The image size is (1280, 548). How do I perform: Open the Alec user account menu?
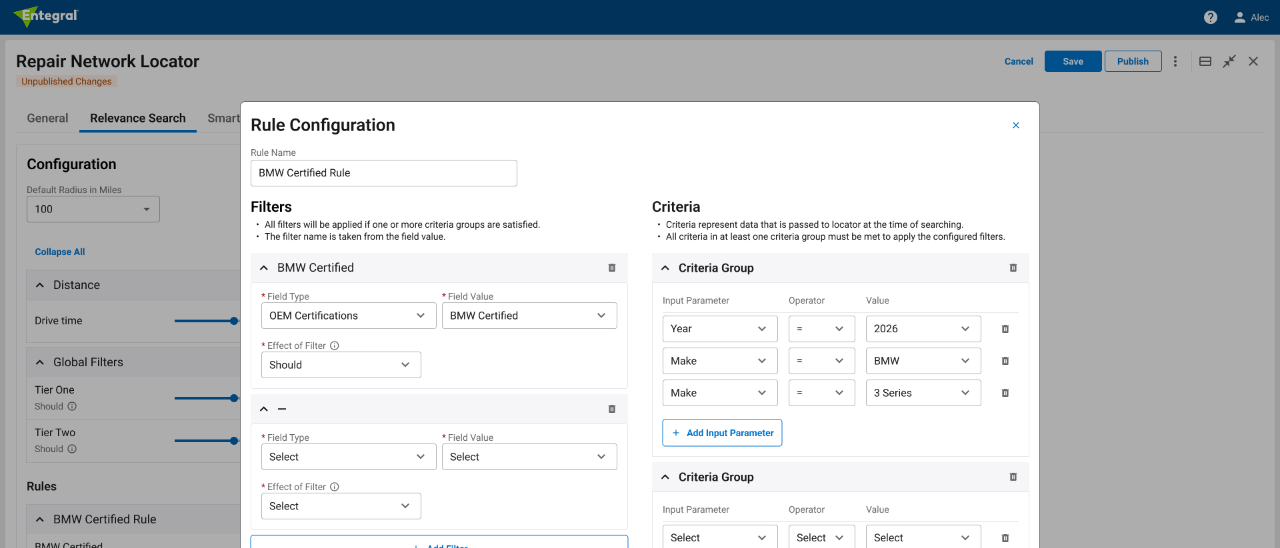[1251, 17]
